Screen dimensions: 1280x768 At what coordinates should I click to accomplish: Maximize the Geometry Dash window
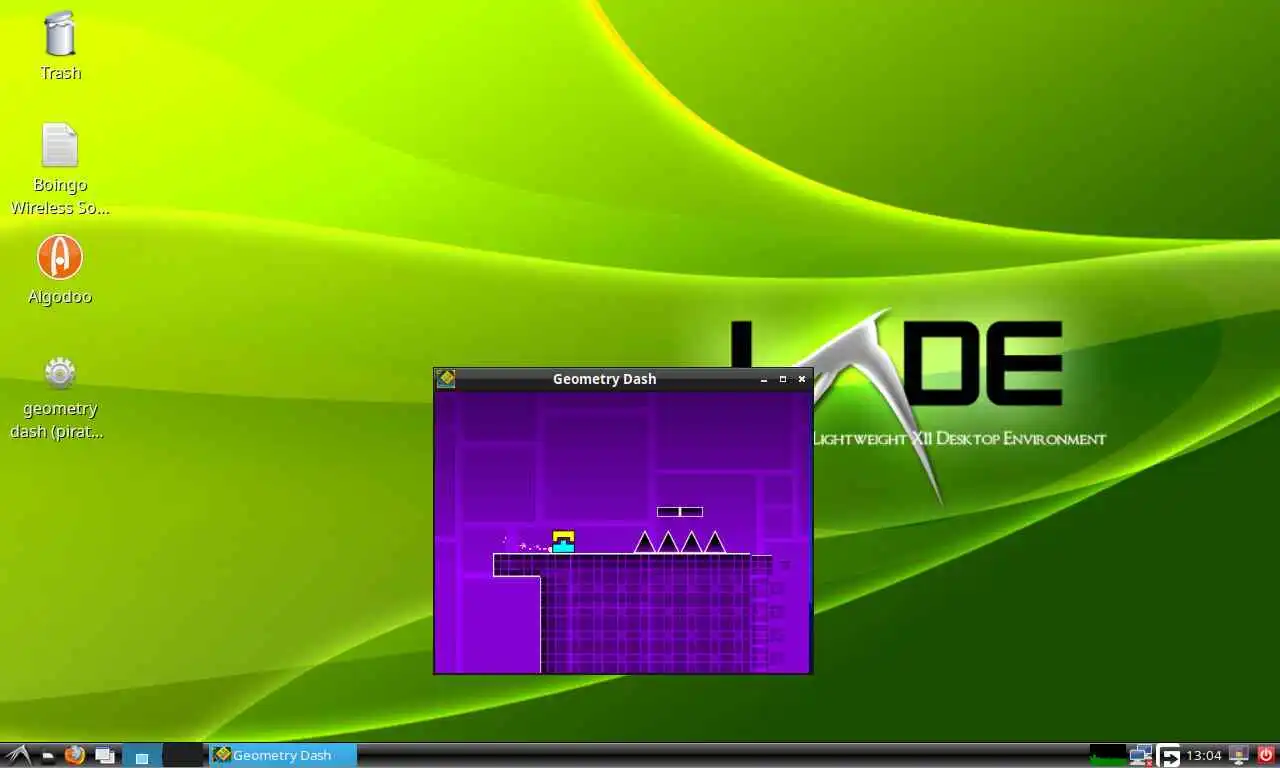(x=783, y=379)
